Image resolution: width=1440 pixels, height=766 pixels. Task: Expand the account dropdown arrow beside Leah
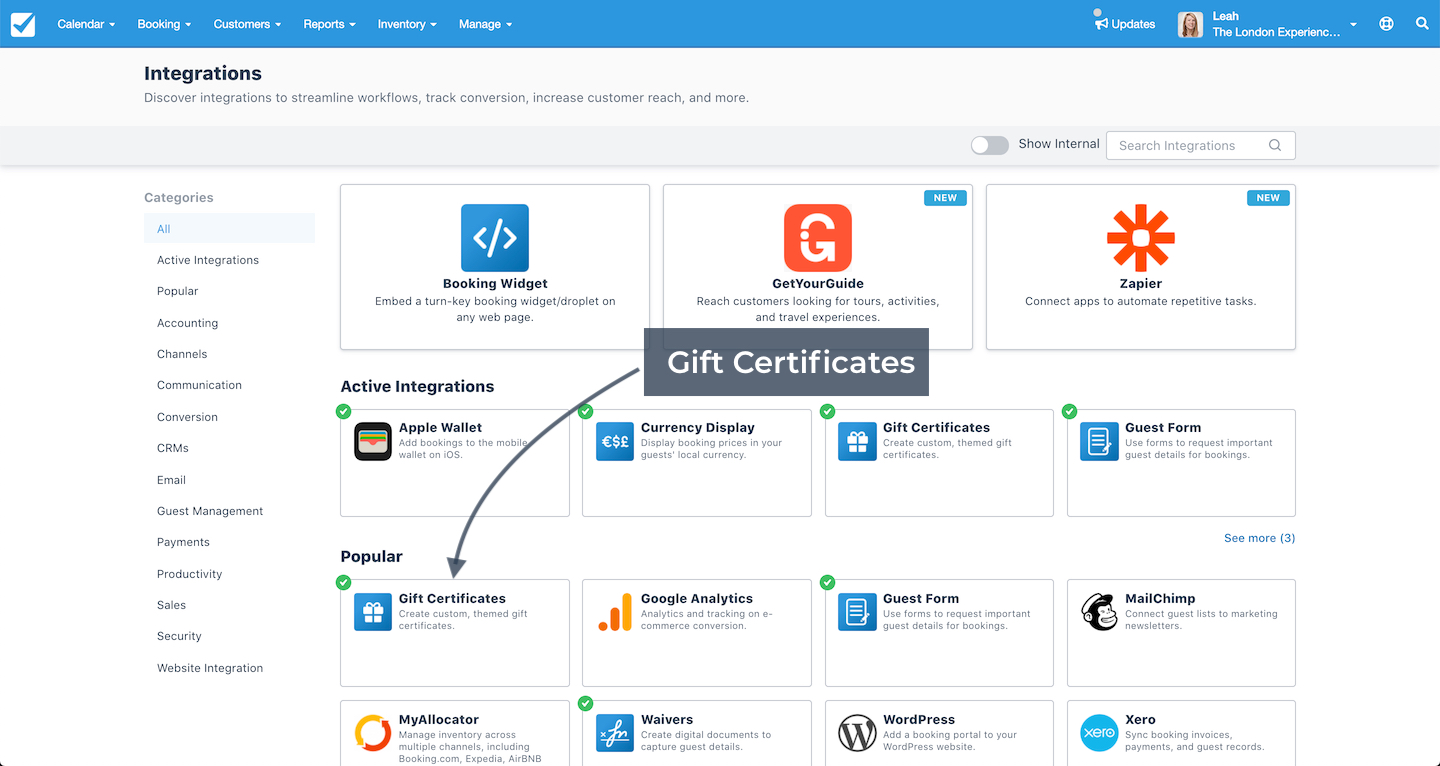1353,25
